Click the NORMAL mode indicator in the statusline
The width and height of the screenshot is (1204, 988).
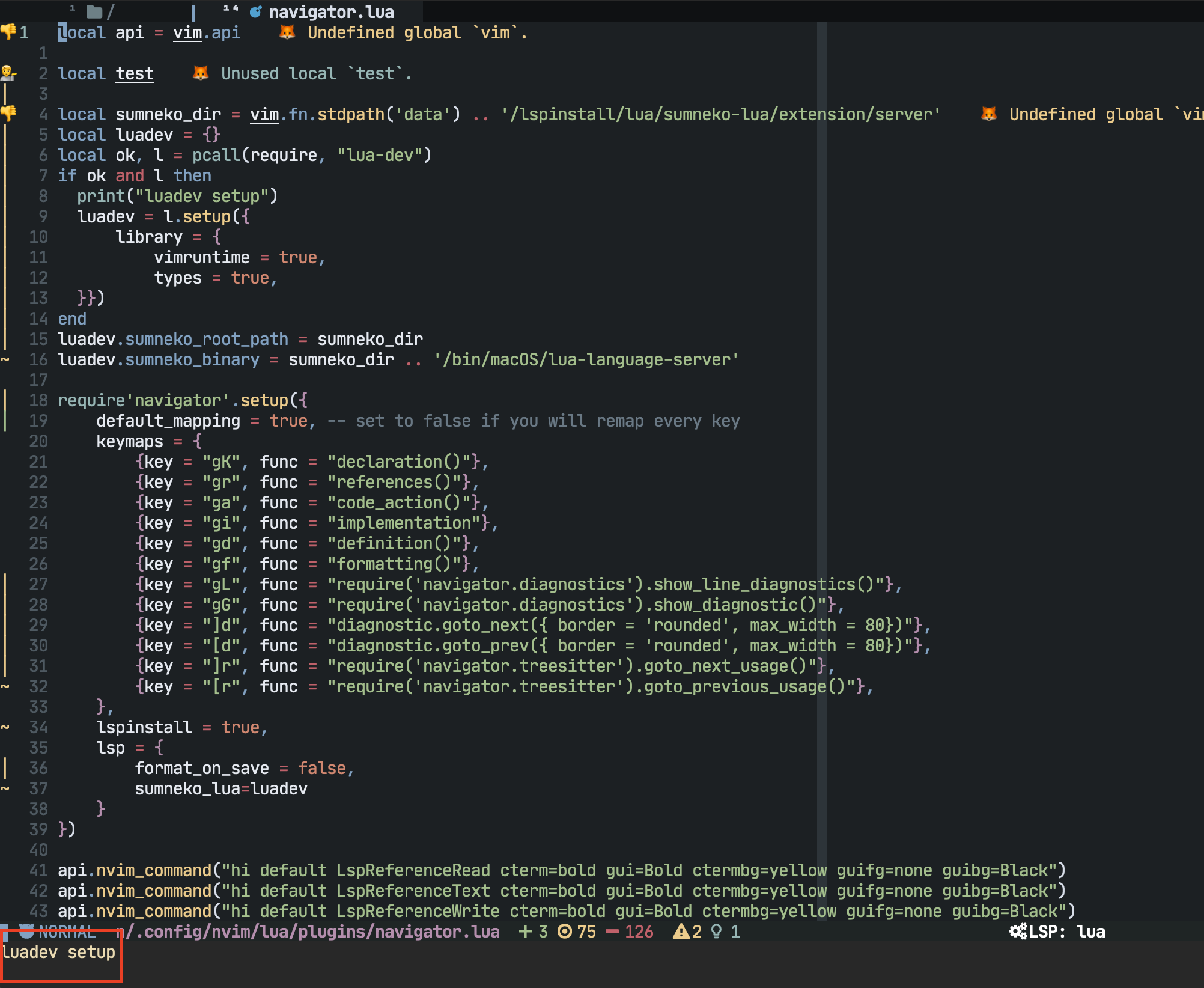(67, 932)
